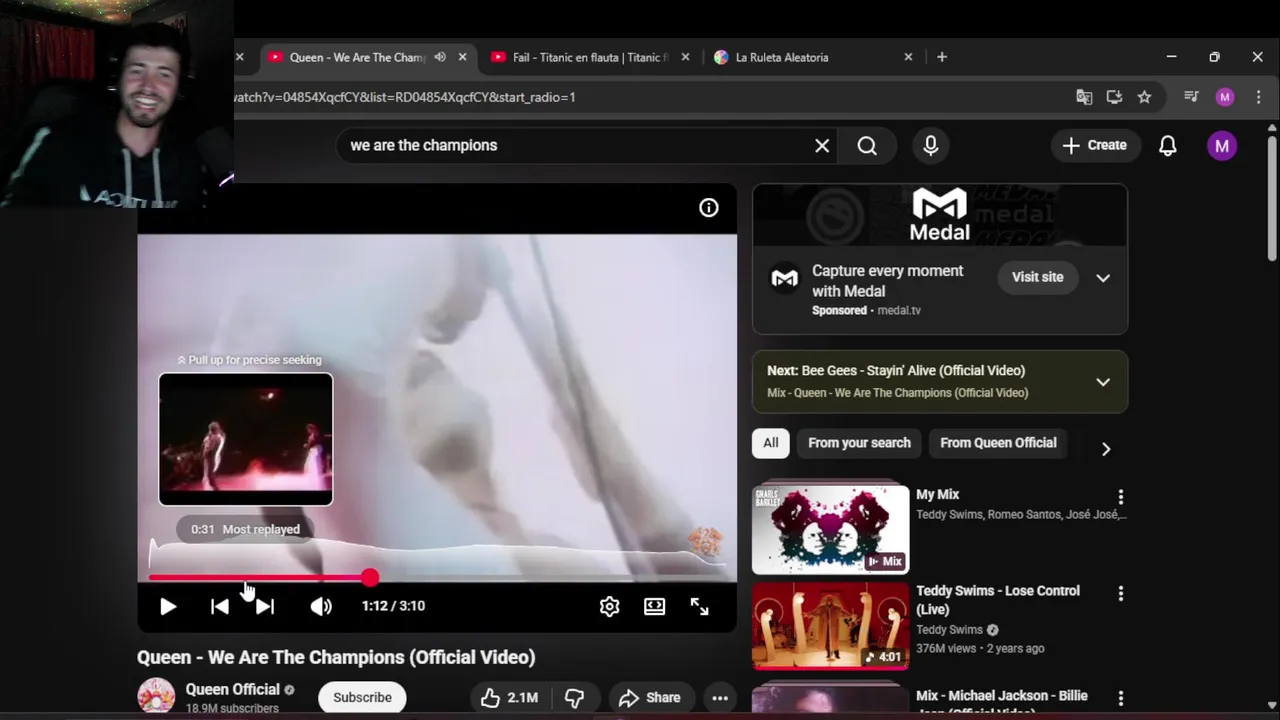Open Chrome three-dot menu

pyautogui.click(x=1258, y=98)
